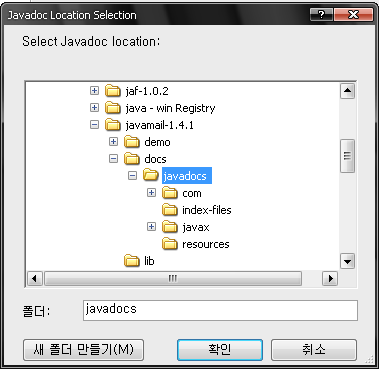
Task: Click the docs folder icon
Action: tap(132, 159)
